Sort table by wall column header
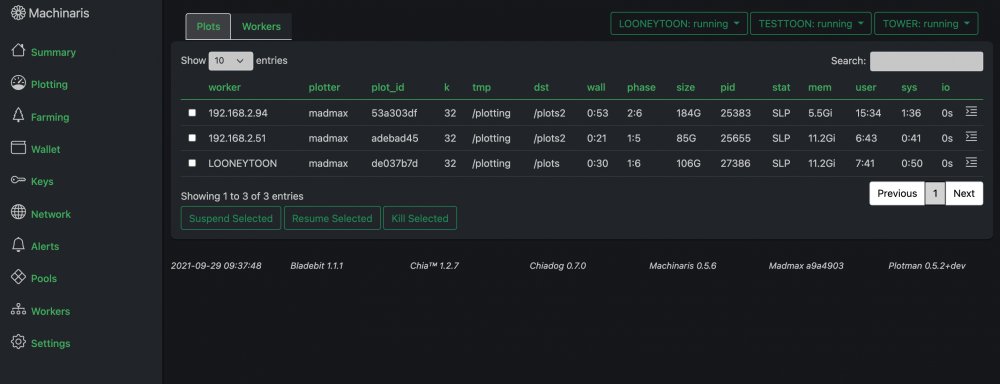The width and height of the screenshot is (1000, 384). click(596, 87)
